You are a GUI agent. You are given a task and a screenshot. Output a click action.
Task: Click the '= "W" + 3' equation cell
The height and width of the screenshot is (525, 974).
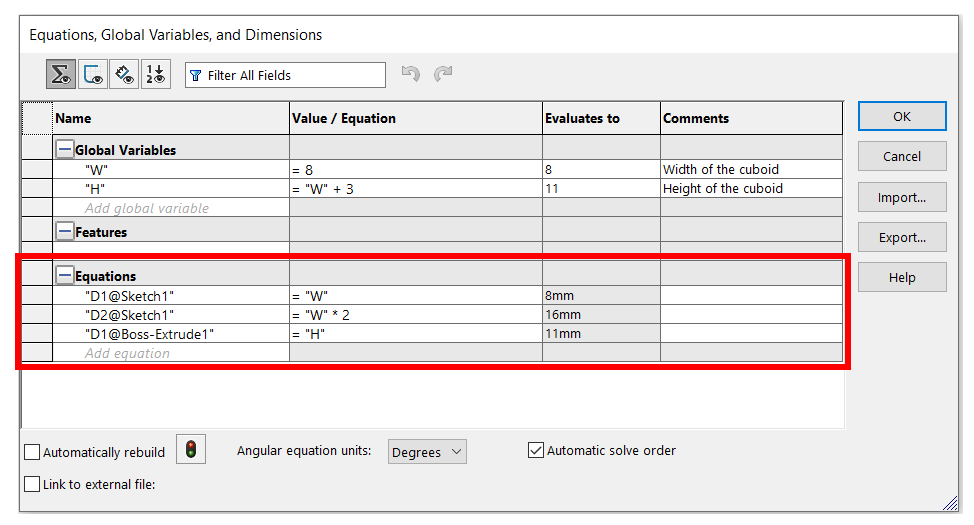tap(416, 189)
